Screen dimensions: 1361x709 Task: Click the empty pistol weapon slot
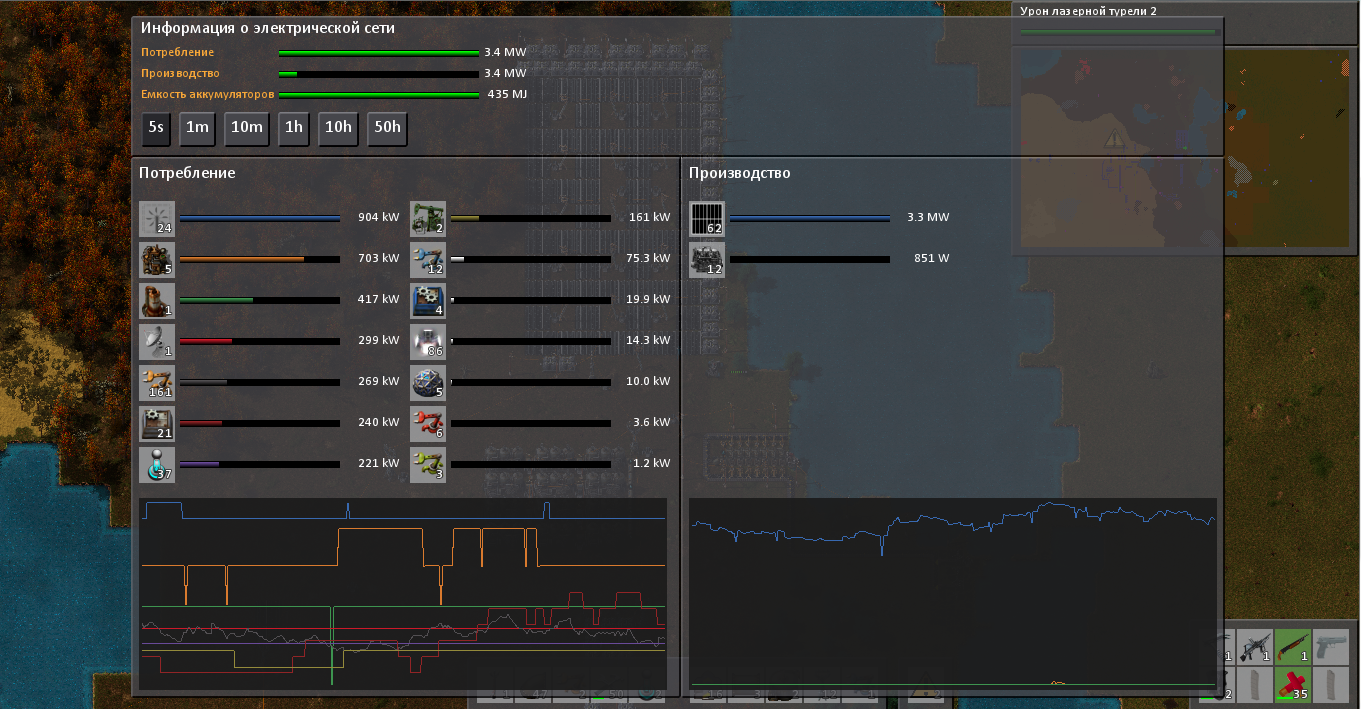(1331, 647)
